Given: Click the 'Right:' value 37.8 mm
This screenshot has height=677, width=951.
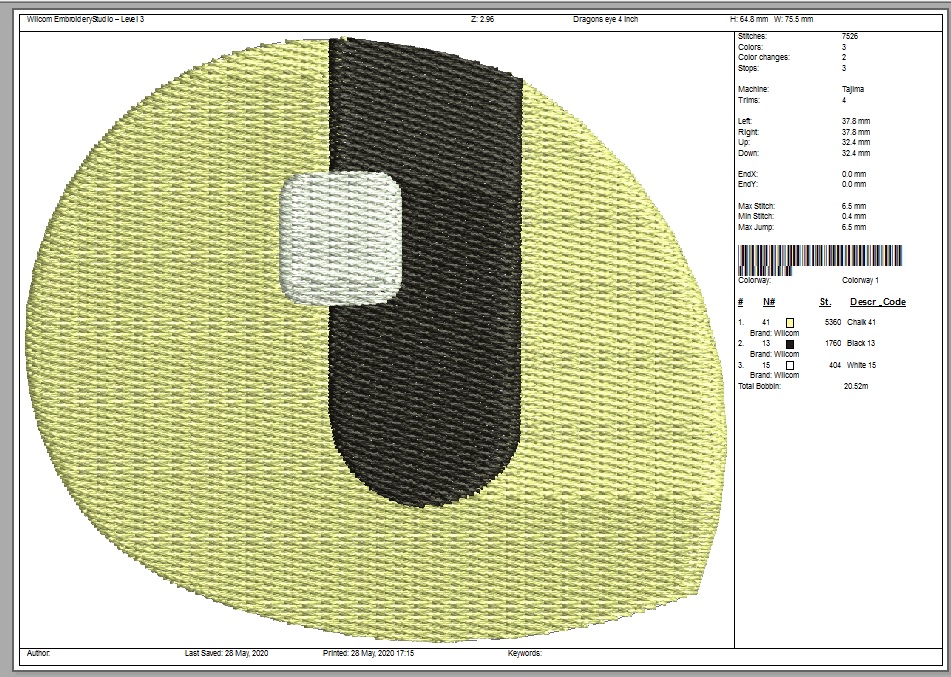Looking at the screenshot, I should 856,132.
